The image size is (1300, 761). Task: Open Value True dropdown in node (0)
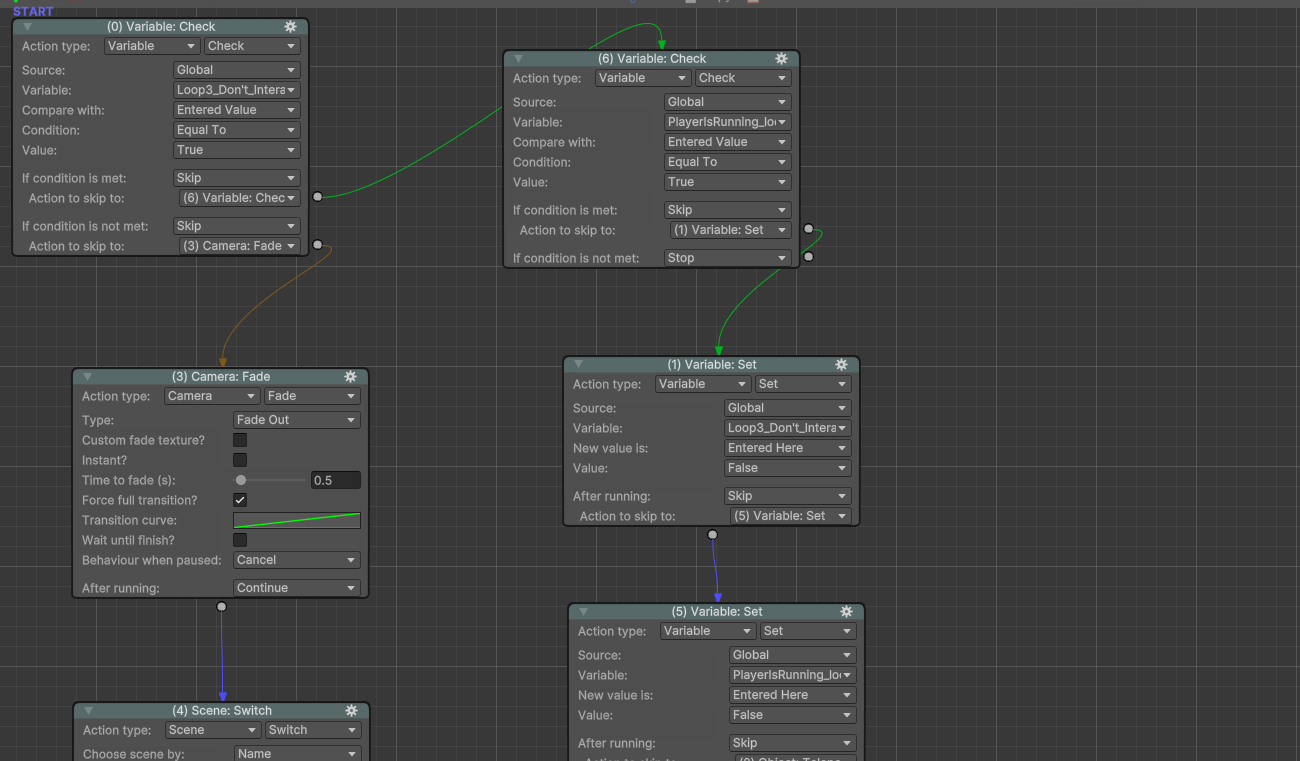pyautogui.click(x=237, y=150)
